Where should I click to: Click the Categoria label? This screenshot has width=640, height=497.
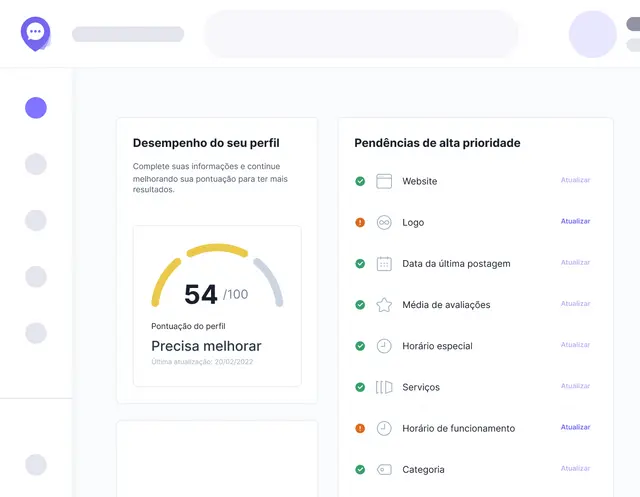point(423,470)
